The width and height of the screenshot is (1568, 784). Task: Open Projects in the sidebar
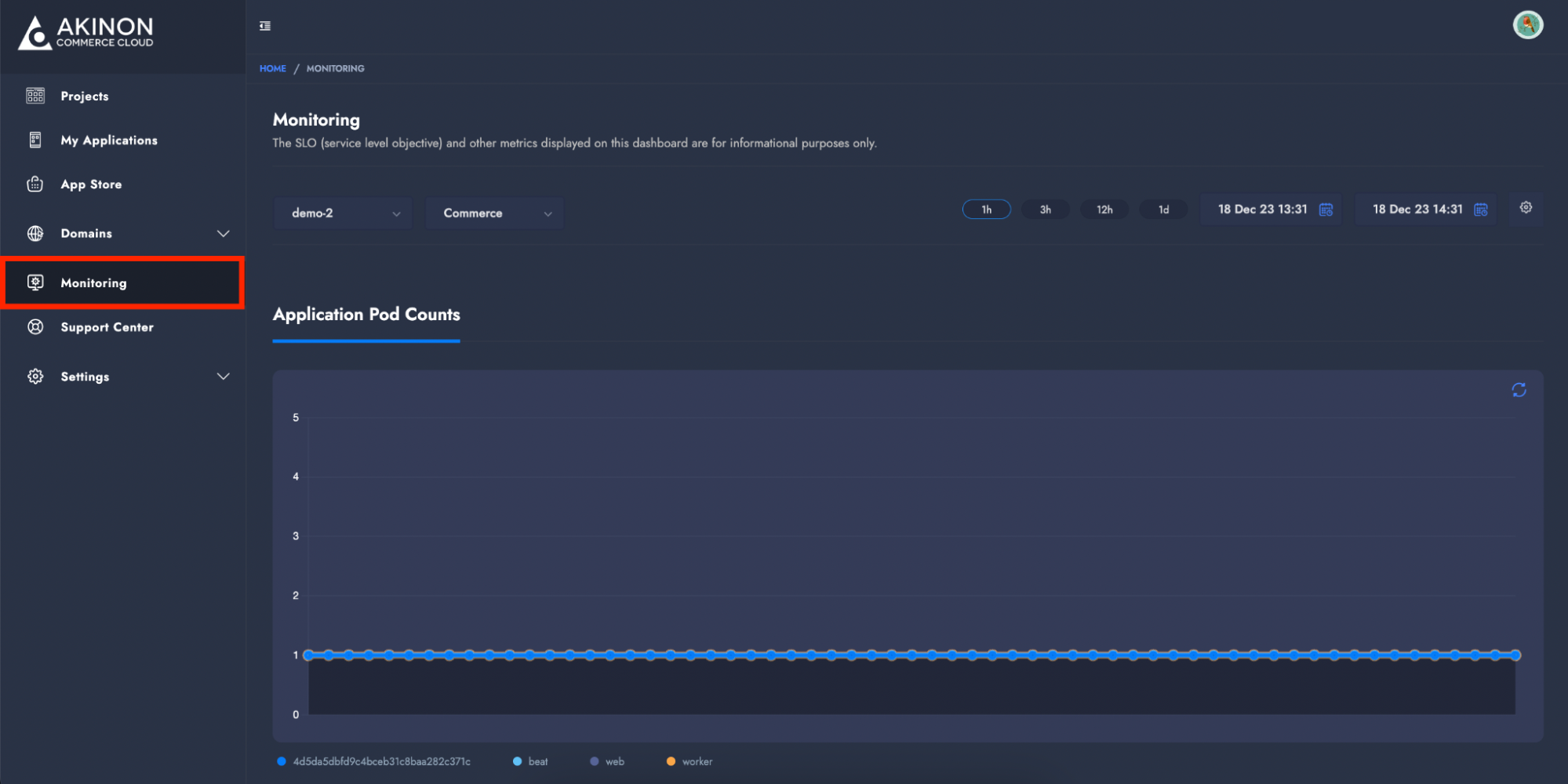tap(85, 97)
